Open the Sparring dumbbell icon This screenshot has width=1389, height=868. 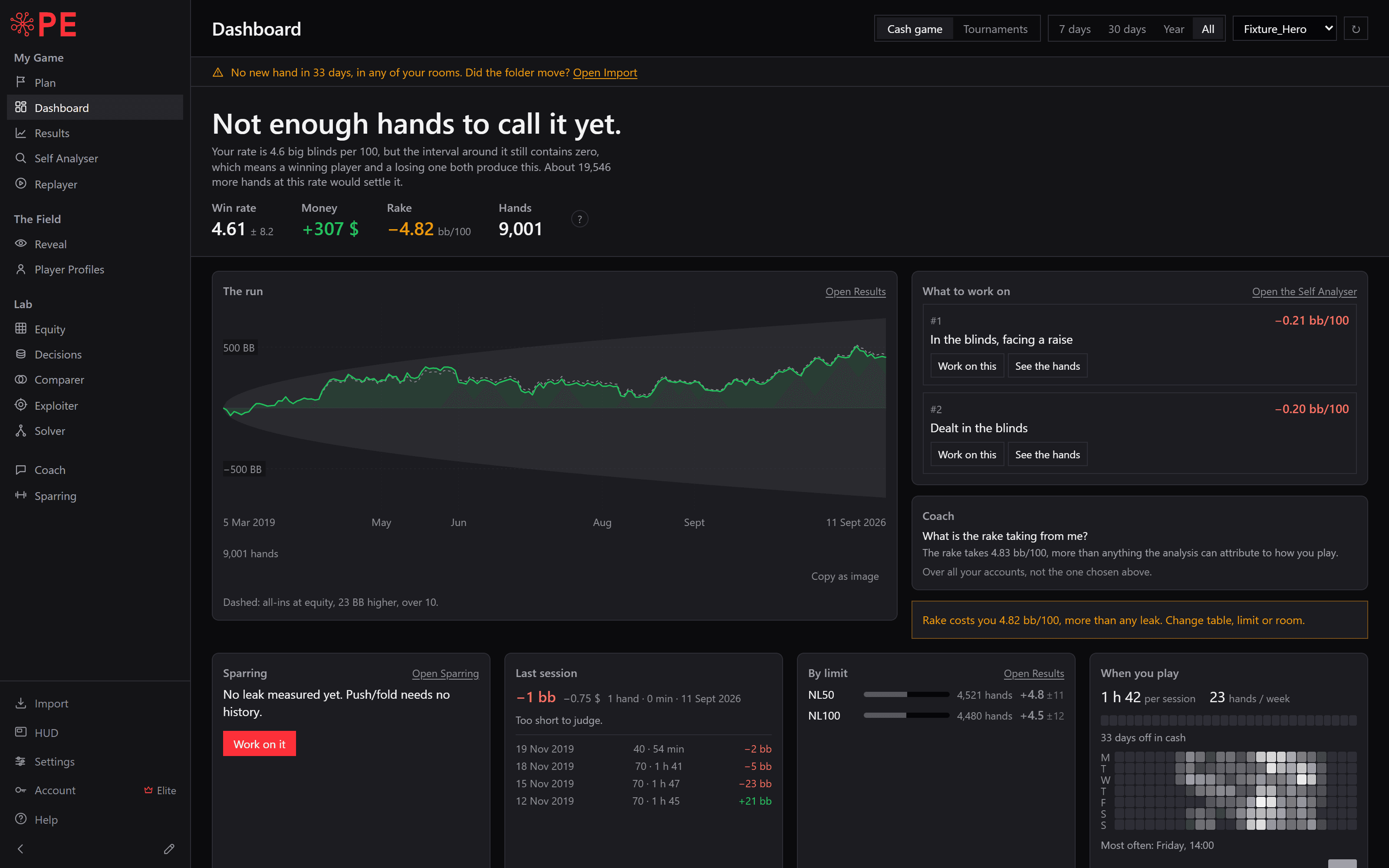[x=21, y=496]
